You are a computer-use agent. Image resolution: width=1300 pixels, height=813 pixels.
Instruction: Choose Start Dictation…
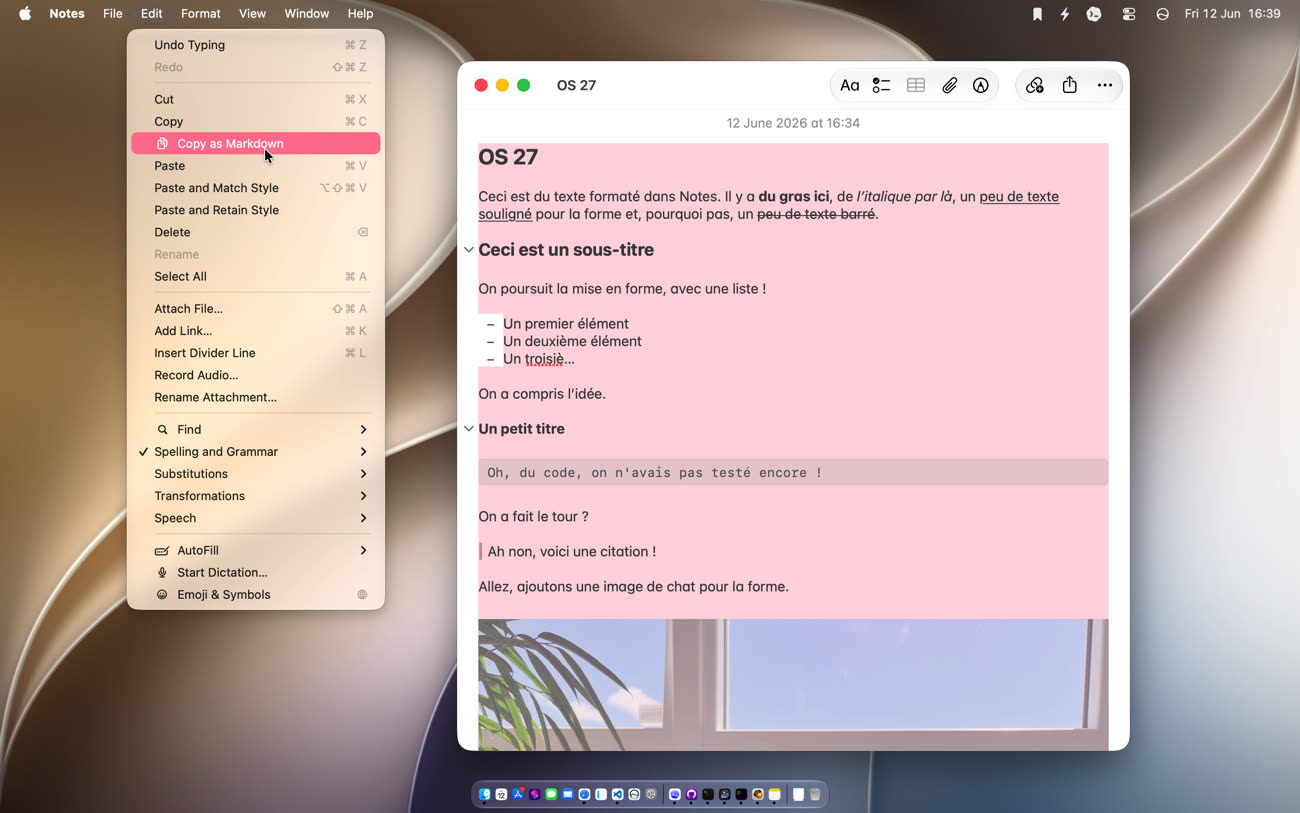(256, 573)
